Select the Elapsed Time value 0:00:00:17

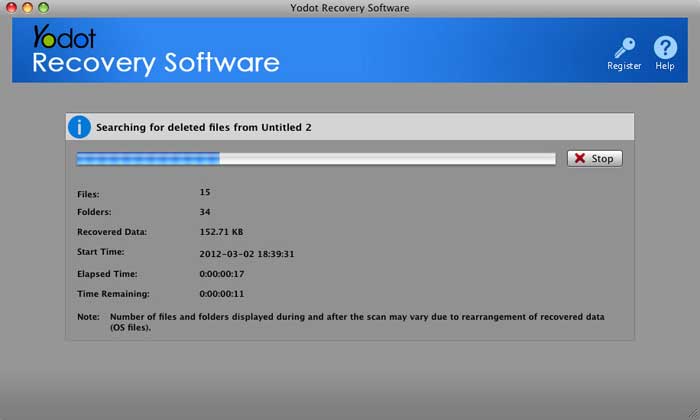[x=222, y=274]
